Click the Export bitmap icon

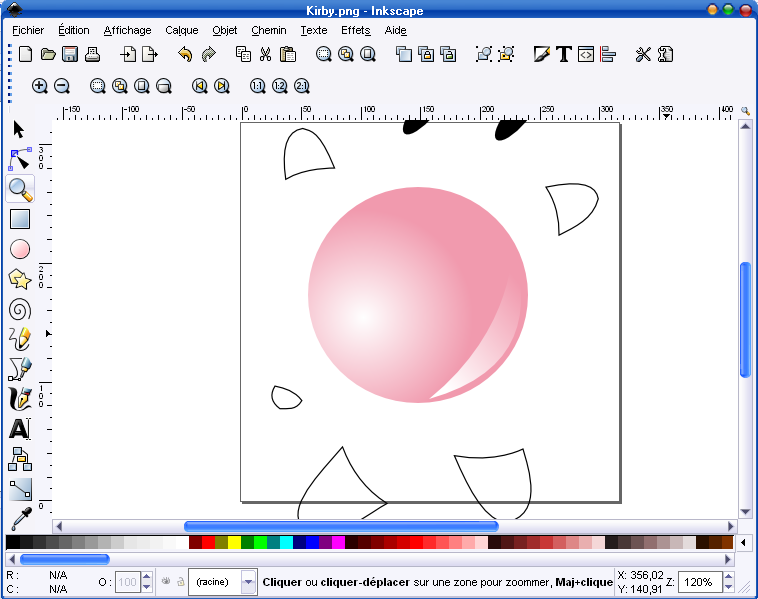150,54
